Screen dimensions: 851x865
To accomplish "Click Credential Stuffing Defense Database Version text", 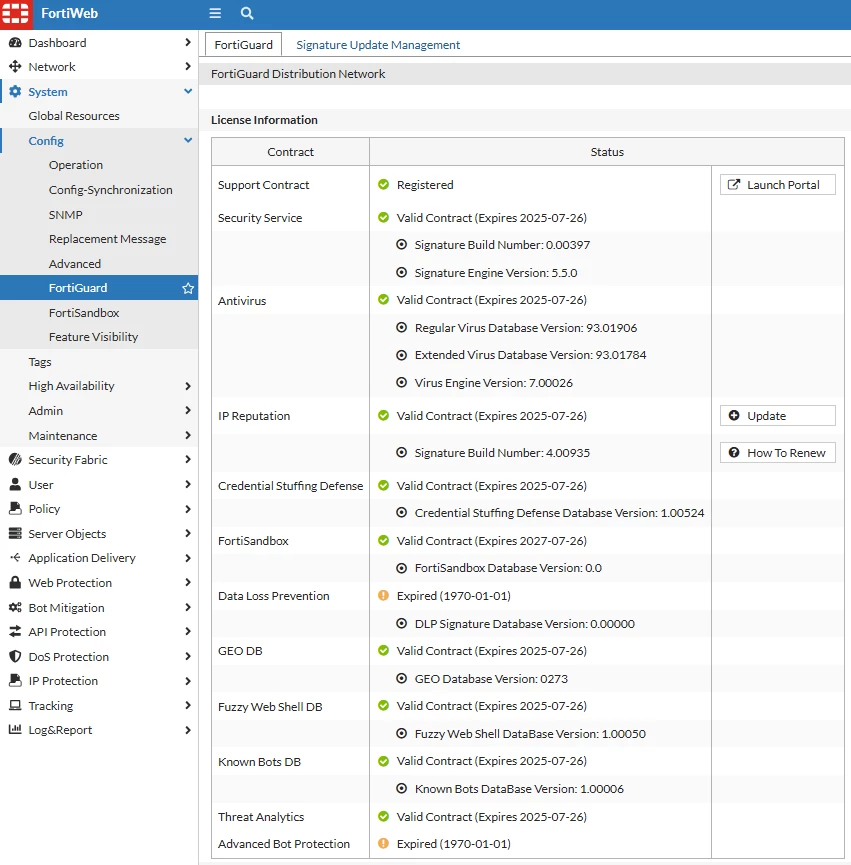I will coord(559,512).
